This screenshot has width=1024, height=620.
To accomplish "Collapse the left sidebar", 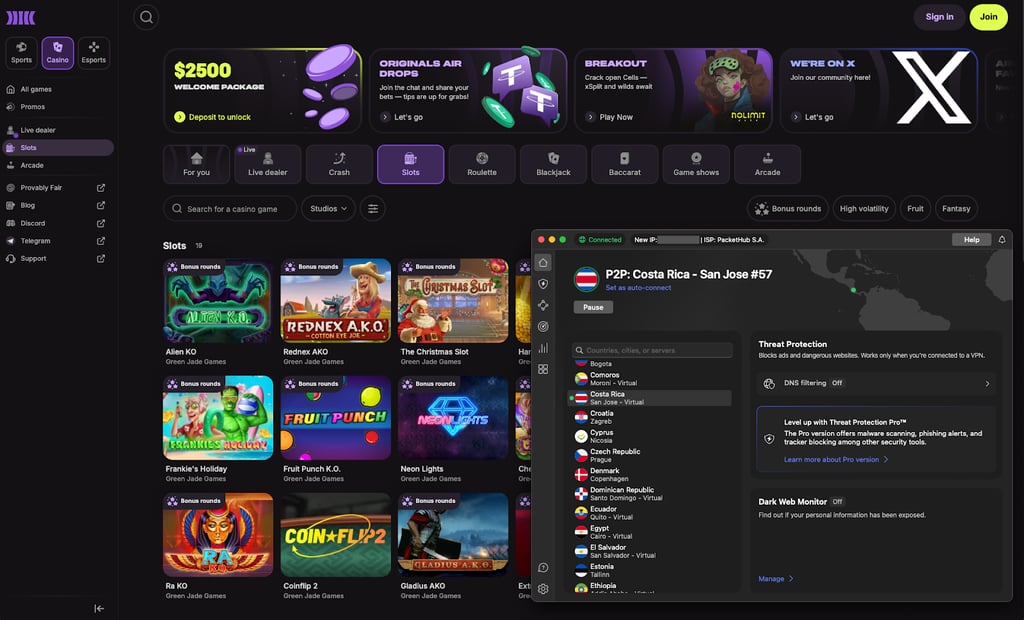I will coord(99,608).
